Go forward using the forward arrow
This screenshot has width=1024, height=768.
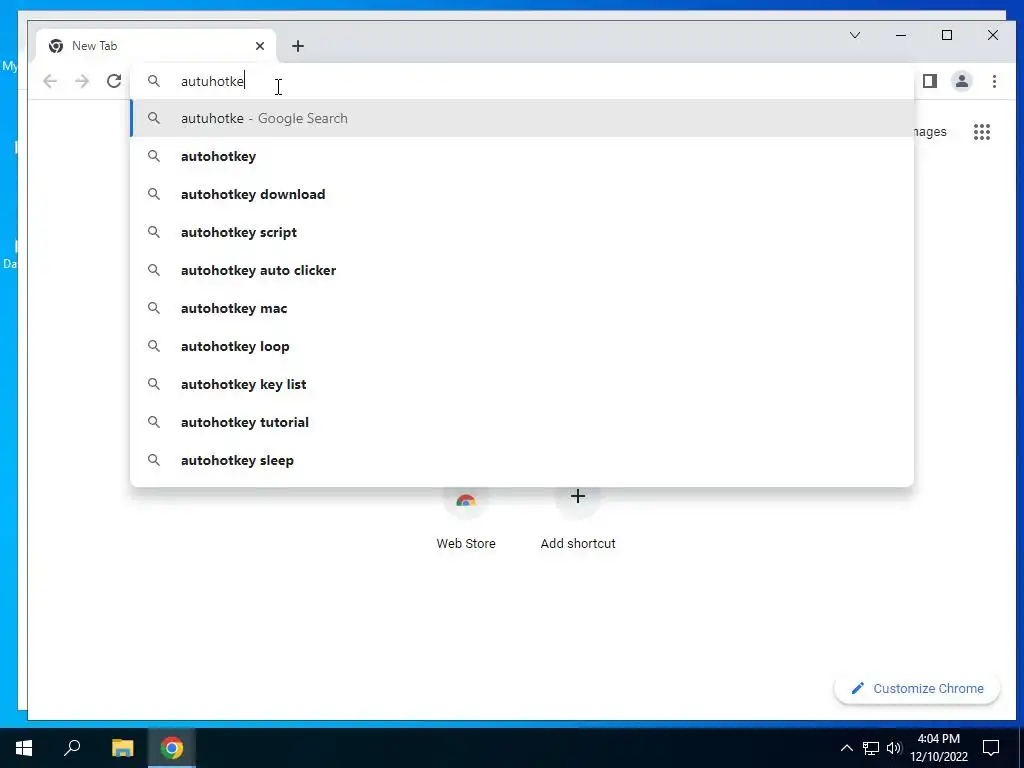tap(82, 81)
